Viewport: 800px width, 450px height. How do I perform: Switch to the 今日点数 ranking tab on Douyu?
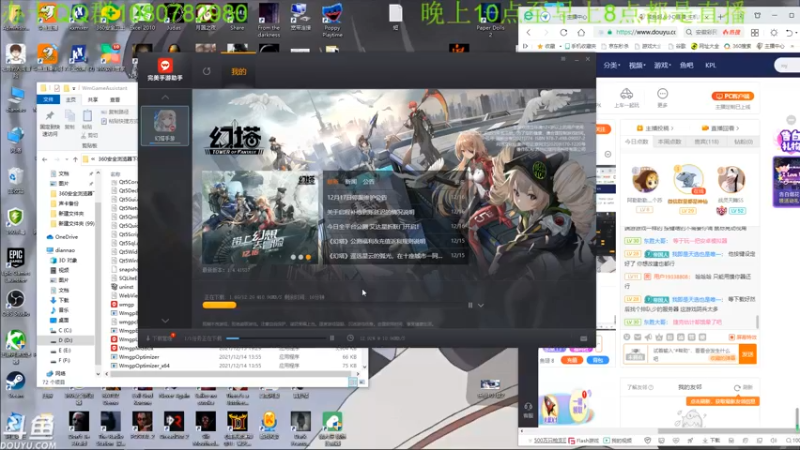pos(636,142)
